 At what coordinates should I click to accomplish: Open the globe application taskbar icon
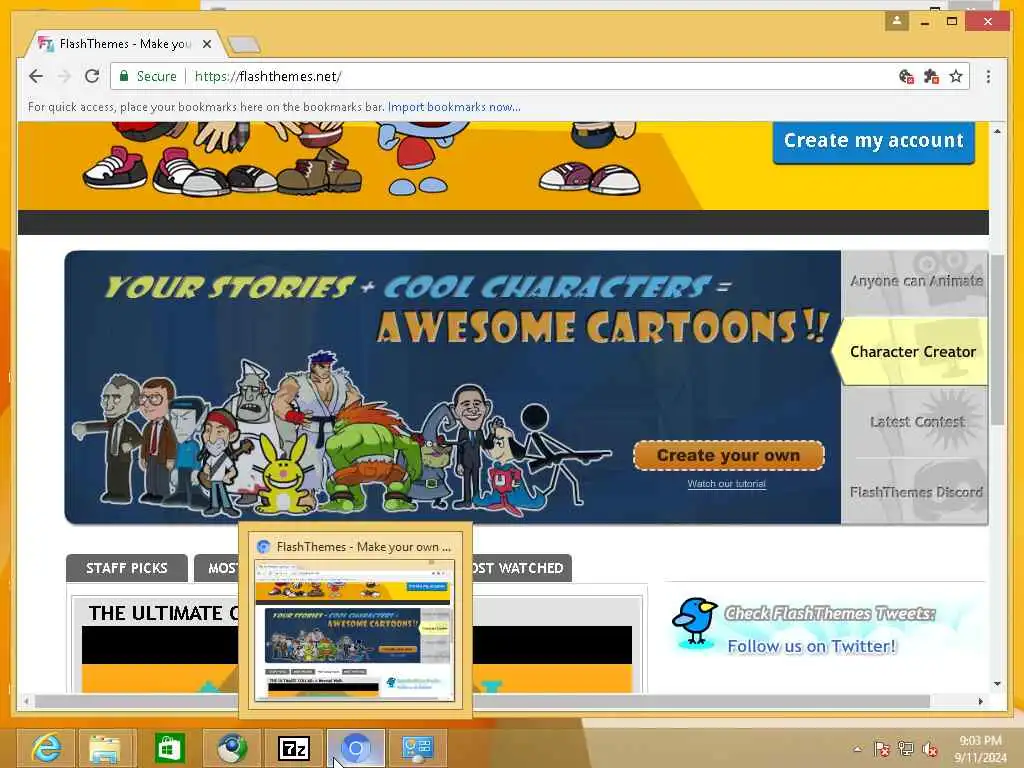231,748
